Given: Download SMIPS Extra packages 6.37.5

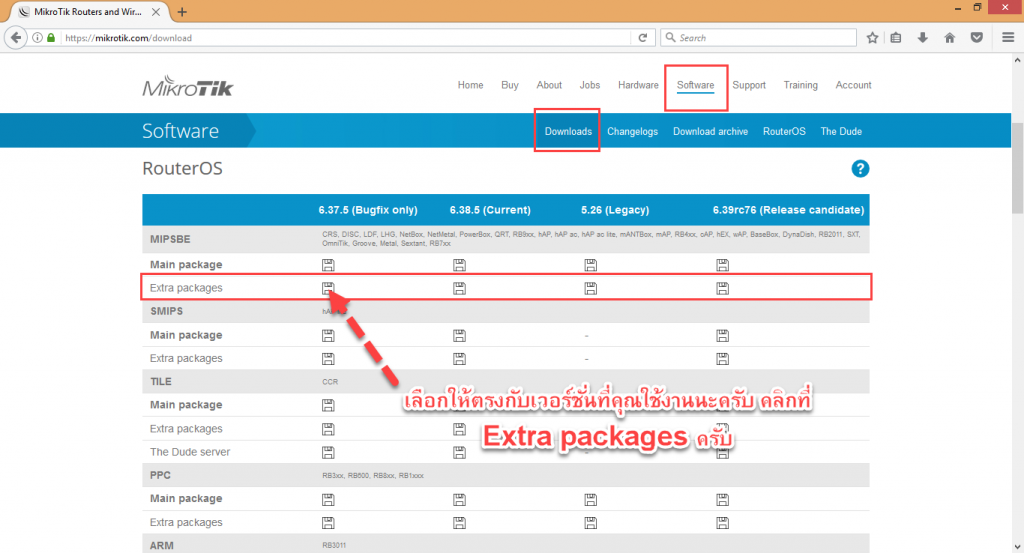Looking at the screenshot, I should coord(328,358).
